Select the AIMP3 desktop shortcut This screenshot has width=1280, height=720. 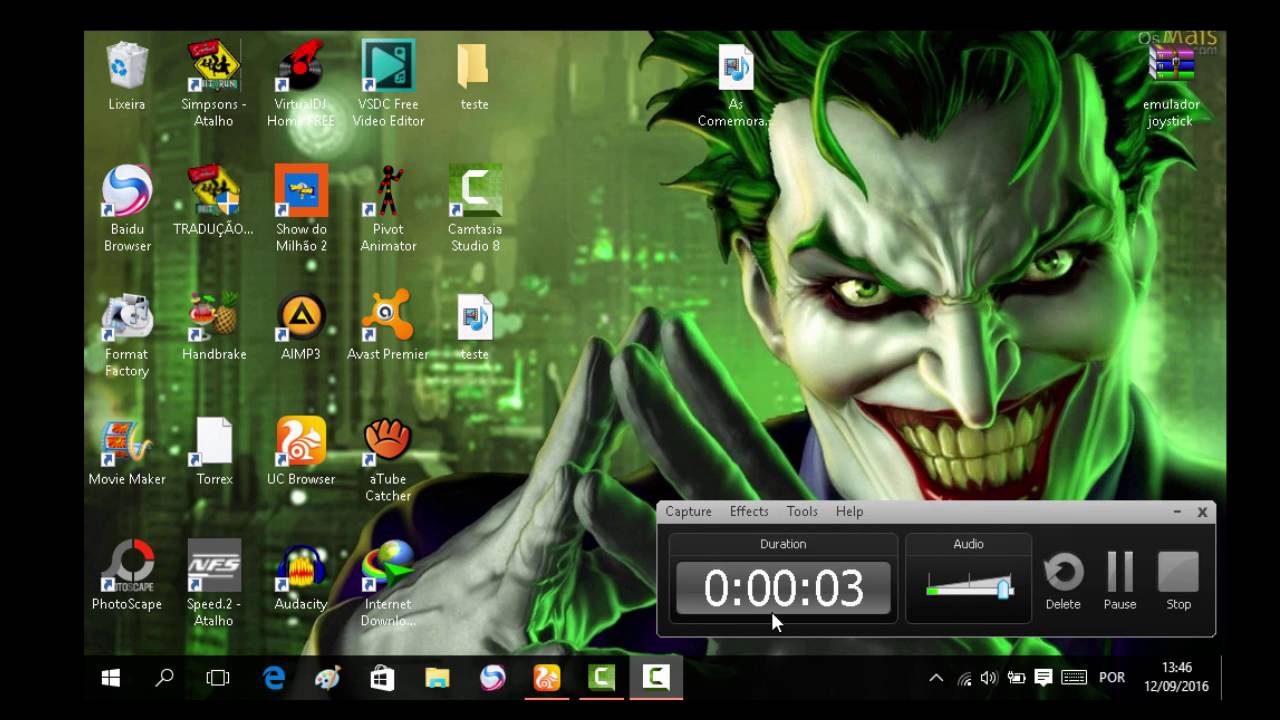301,326
